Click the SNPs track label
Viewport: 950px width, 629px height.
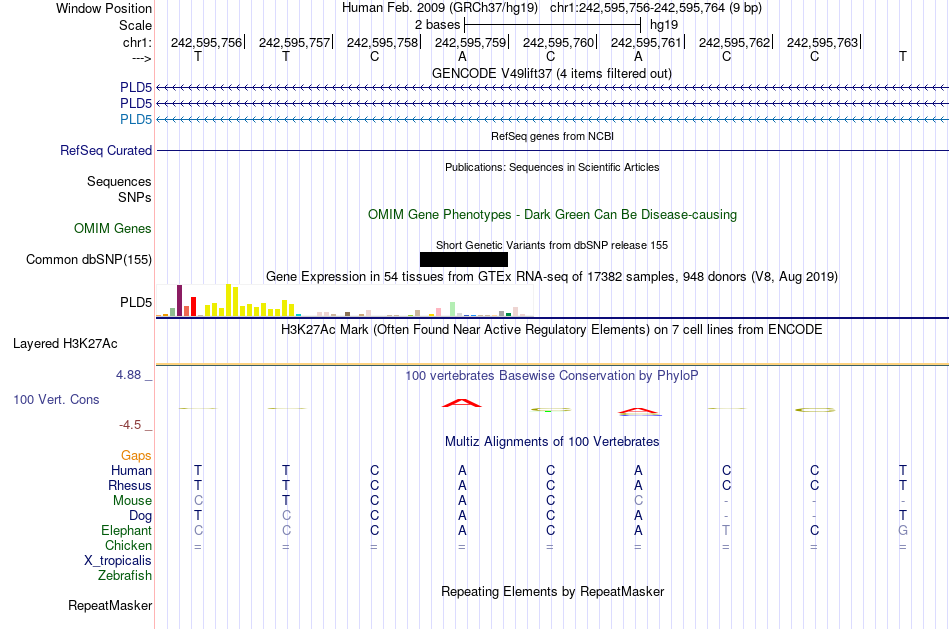click(135, 197)
